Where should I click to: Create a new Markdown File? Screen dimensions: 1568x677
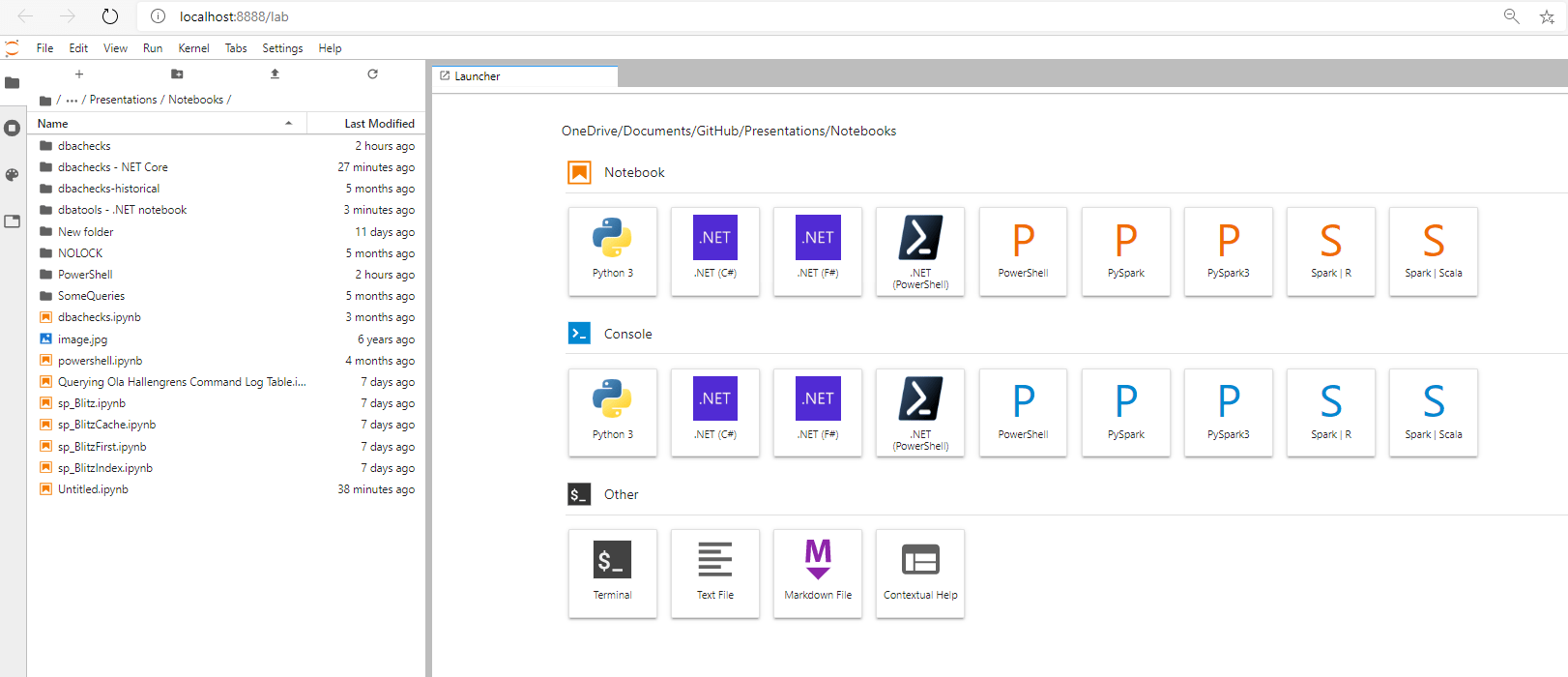pyautogui.click(x=817, y=573)
